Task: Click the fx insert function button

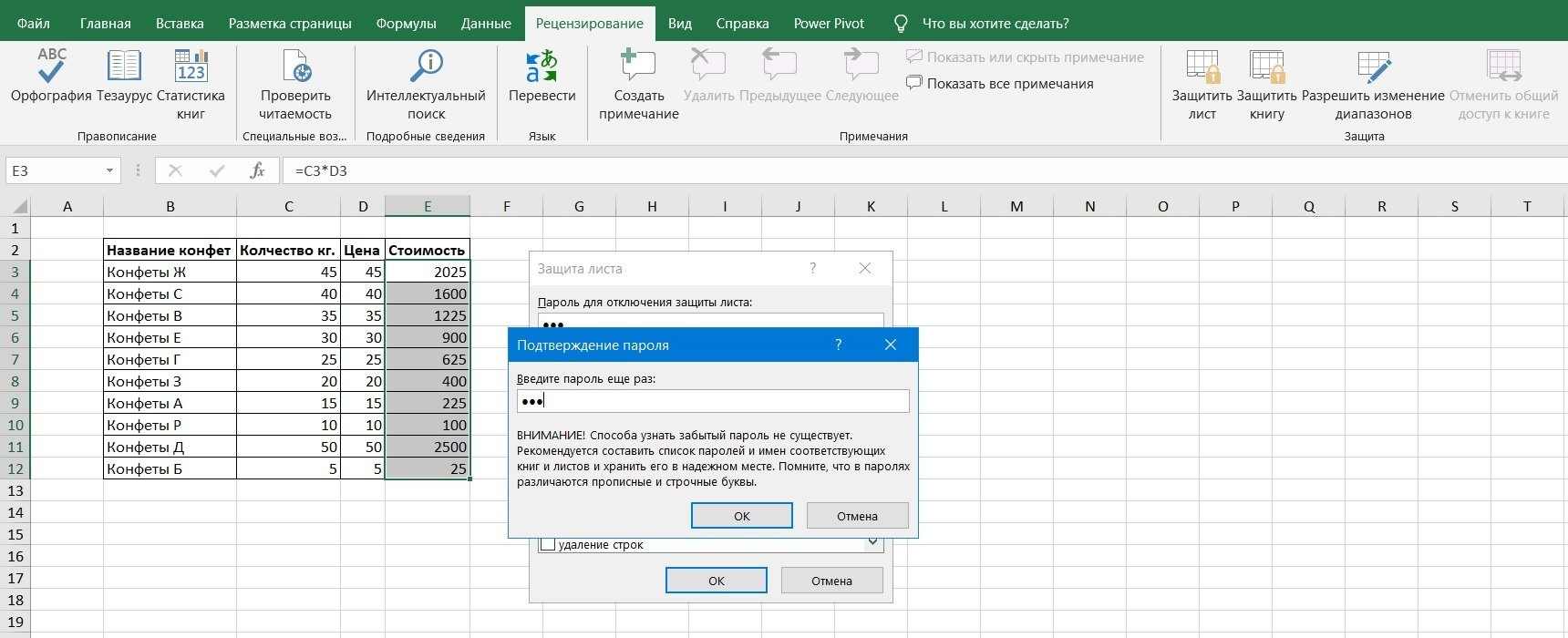Action: (257, 170)
